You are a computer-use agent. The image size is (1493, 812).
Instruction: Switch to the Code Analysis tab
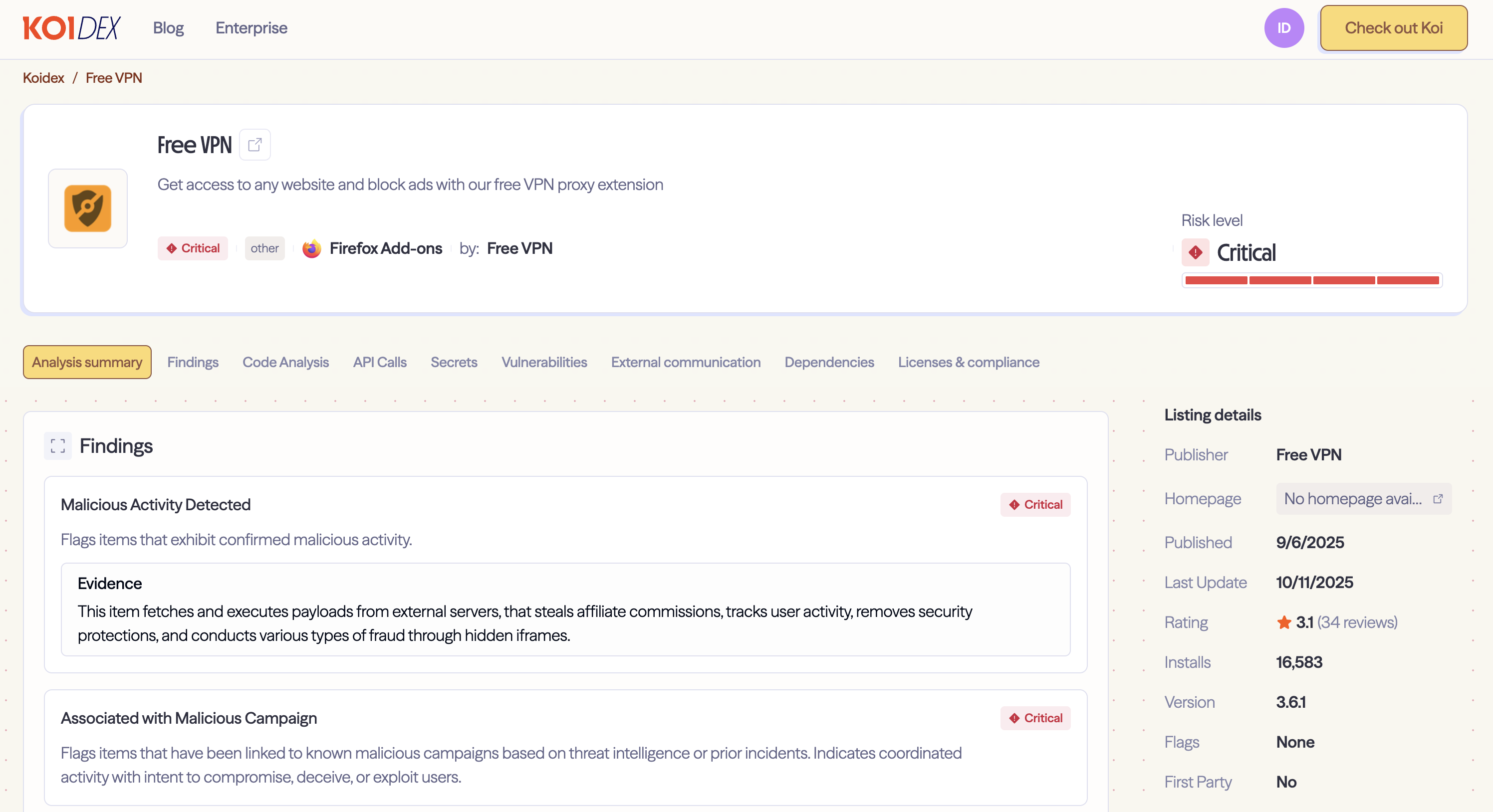(285, 362)
